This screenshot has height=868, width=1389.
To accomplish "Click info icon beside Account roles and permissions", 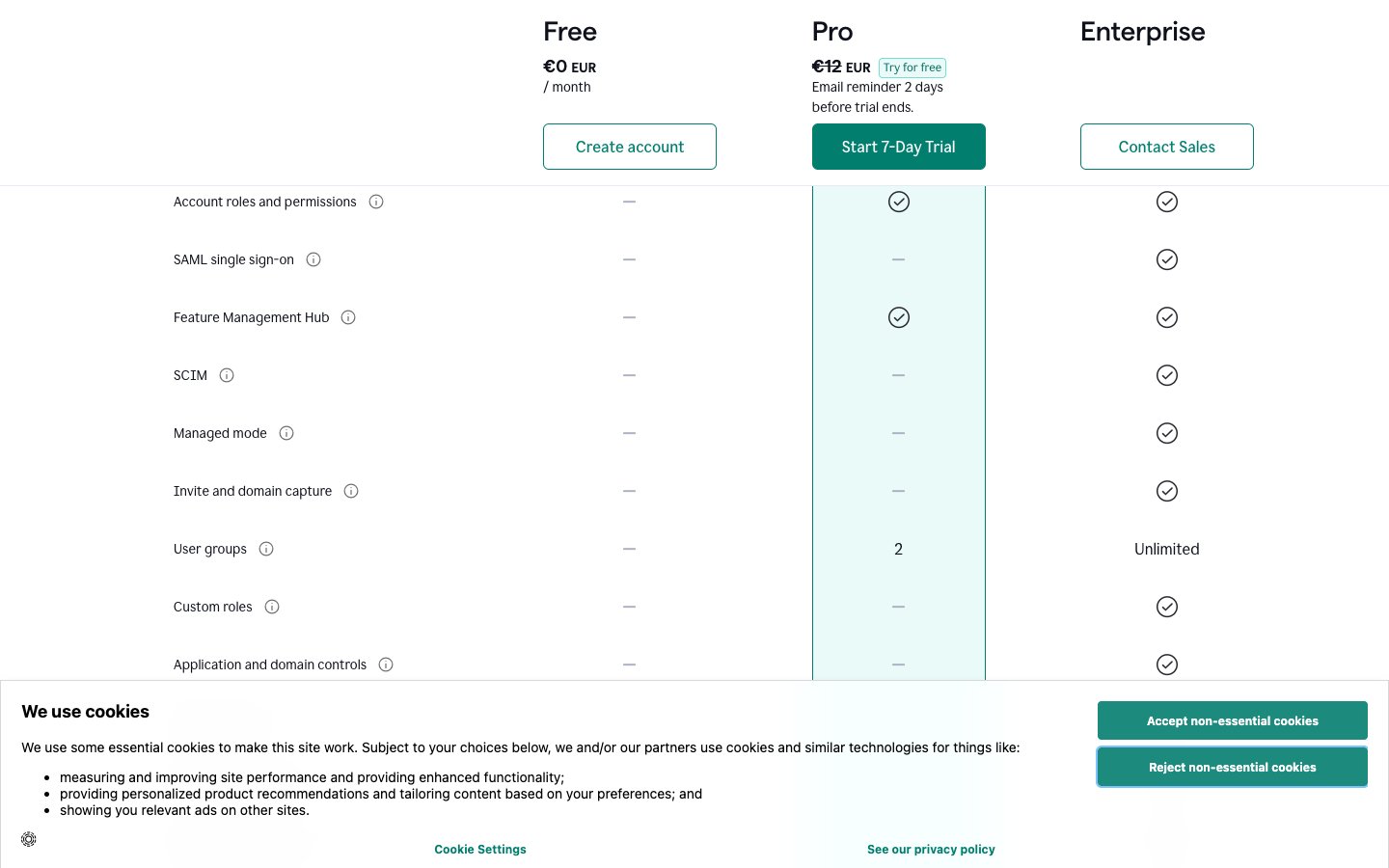I will click(x=376, y=202).
